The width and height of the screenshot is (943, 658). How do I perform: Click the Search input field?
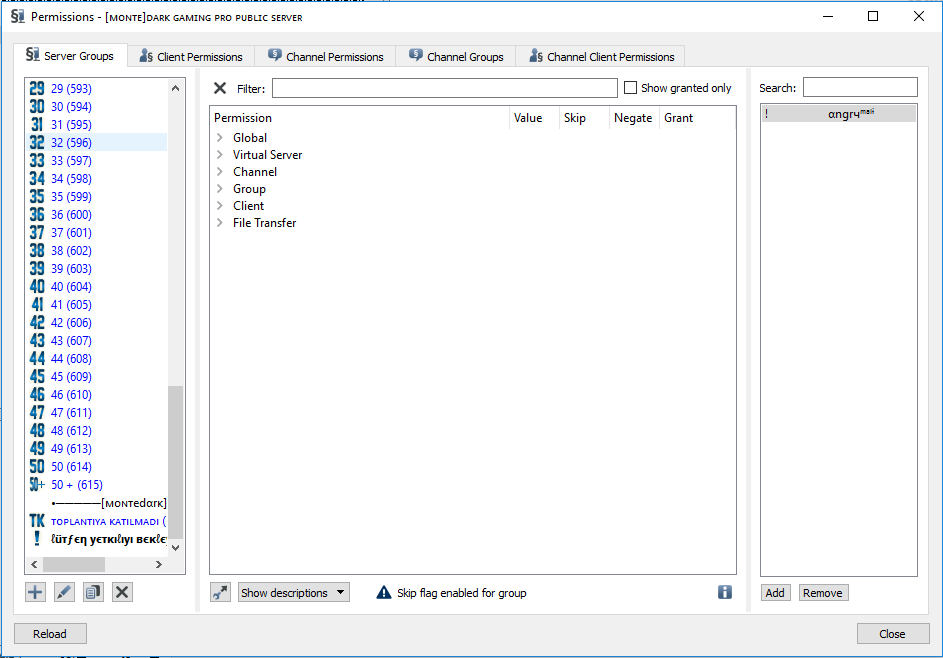pyautogui.click(x=860, y=87)
